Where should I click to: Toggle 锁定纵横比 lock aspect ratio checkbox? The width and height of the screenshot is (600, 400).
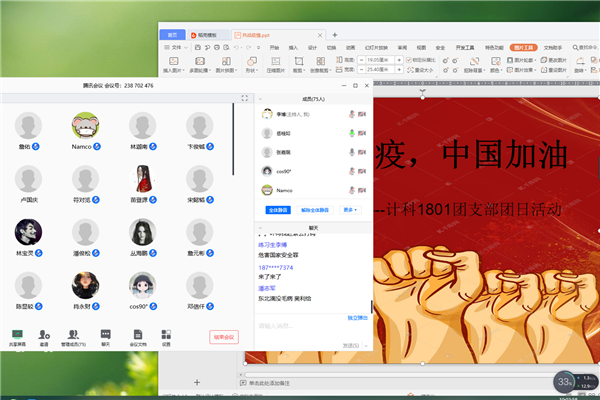coord(409,60)
